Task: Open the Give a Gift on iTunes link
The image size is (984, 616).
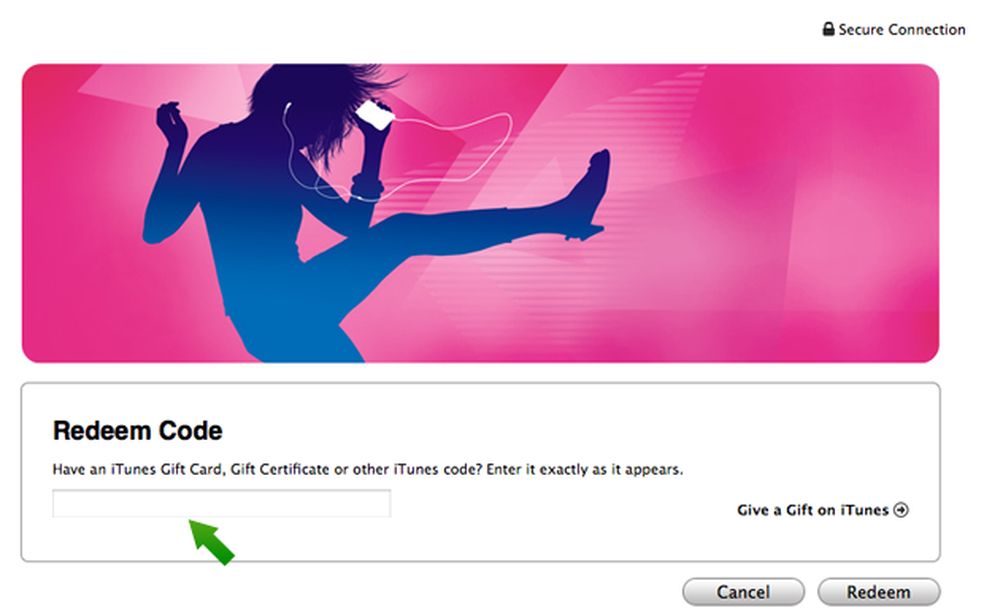Action: point(822,510)
